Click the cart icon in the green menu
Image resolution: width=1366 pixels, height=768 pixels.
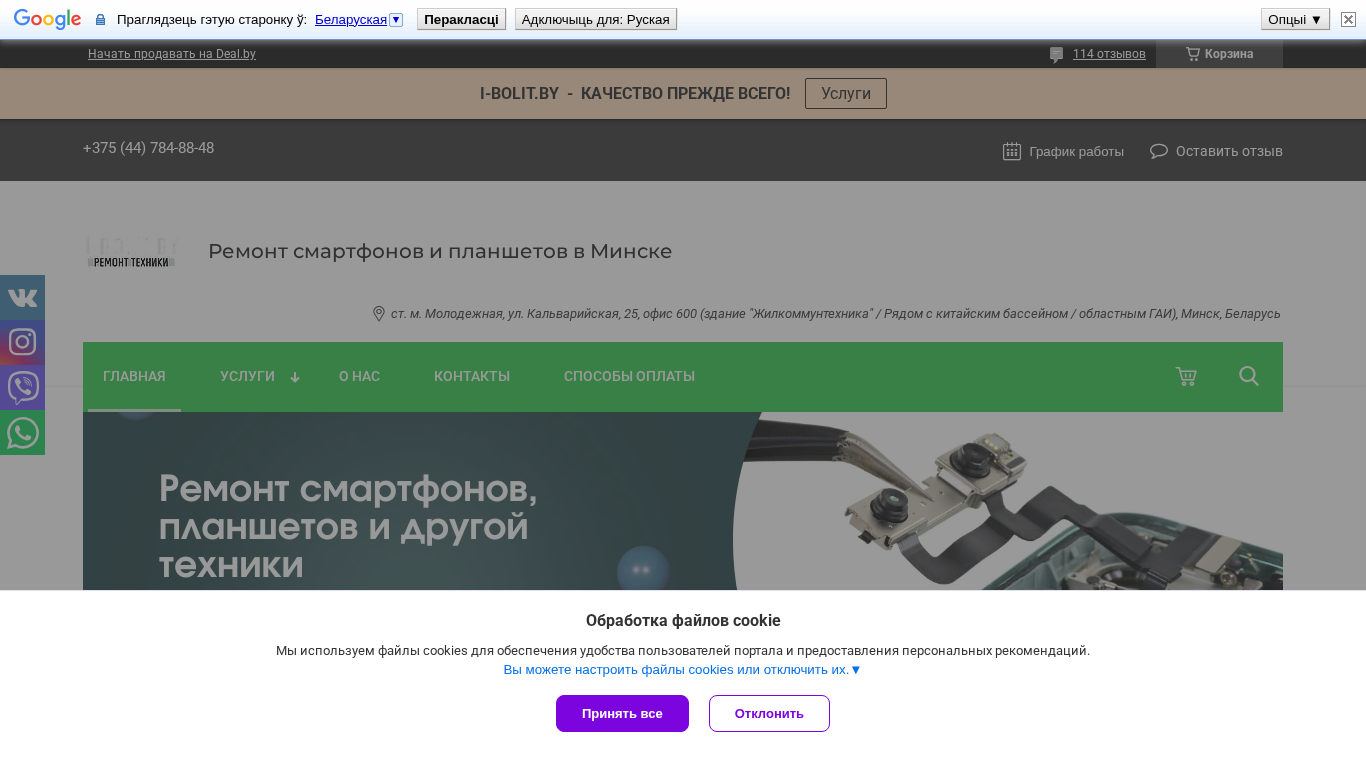[x=1186, y=377]
